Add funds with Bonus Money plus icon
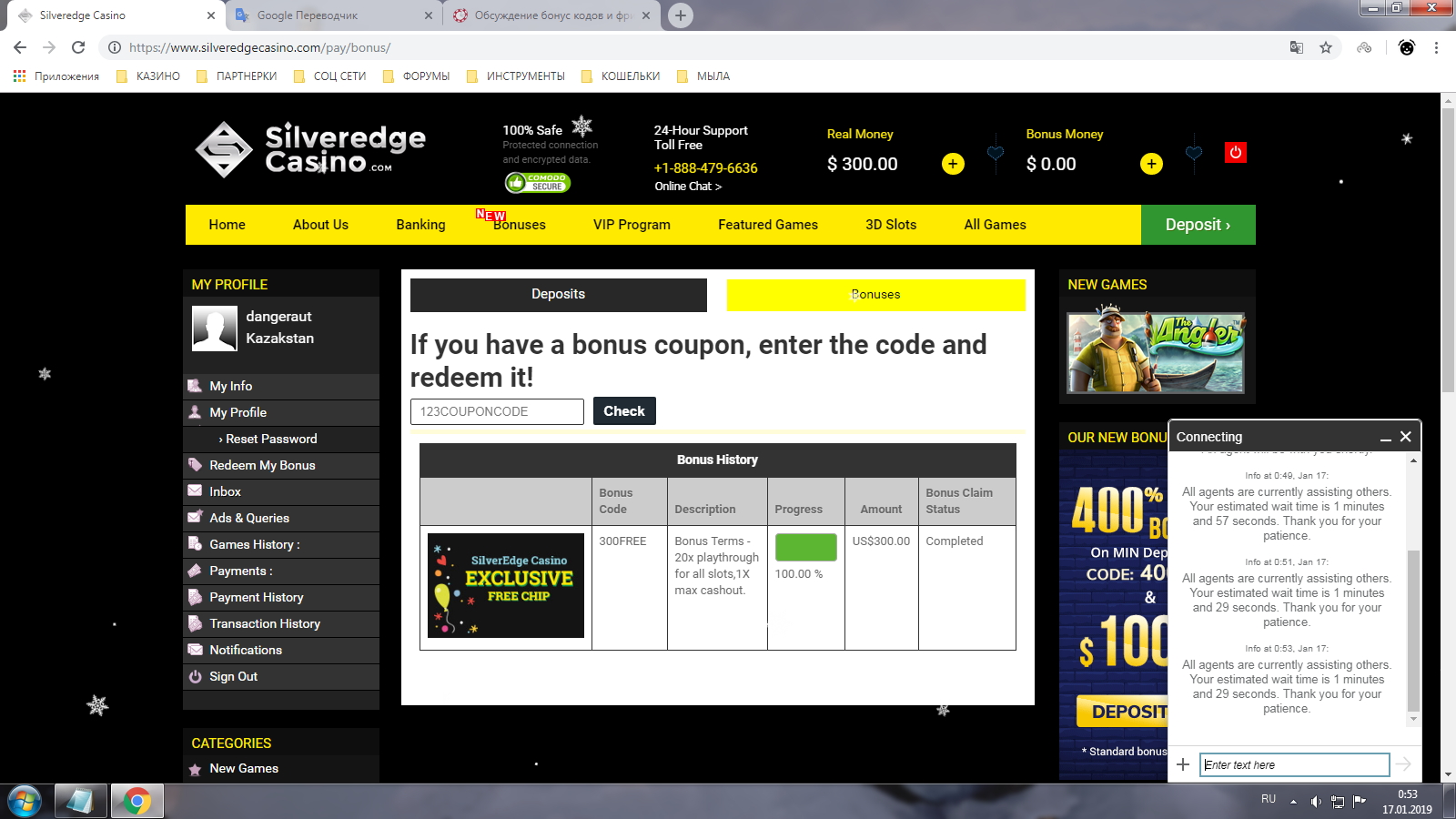 1151,164
